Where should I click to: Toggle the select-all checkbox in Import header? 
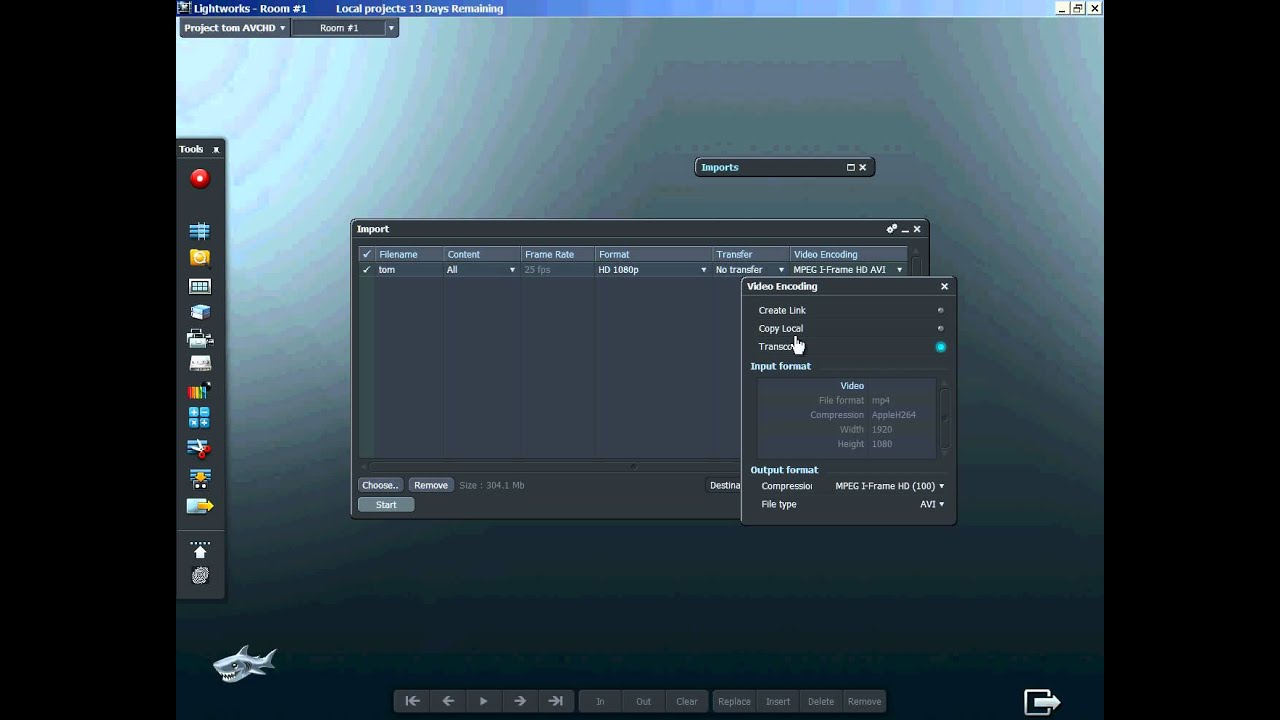pyautogui.click(x=366, y=254)
